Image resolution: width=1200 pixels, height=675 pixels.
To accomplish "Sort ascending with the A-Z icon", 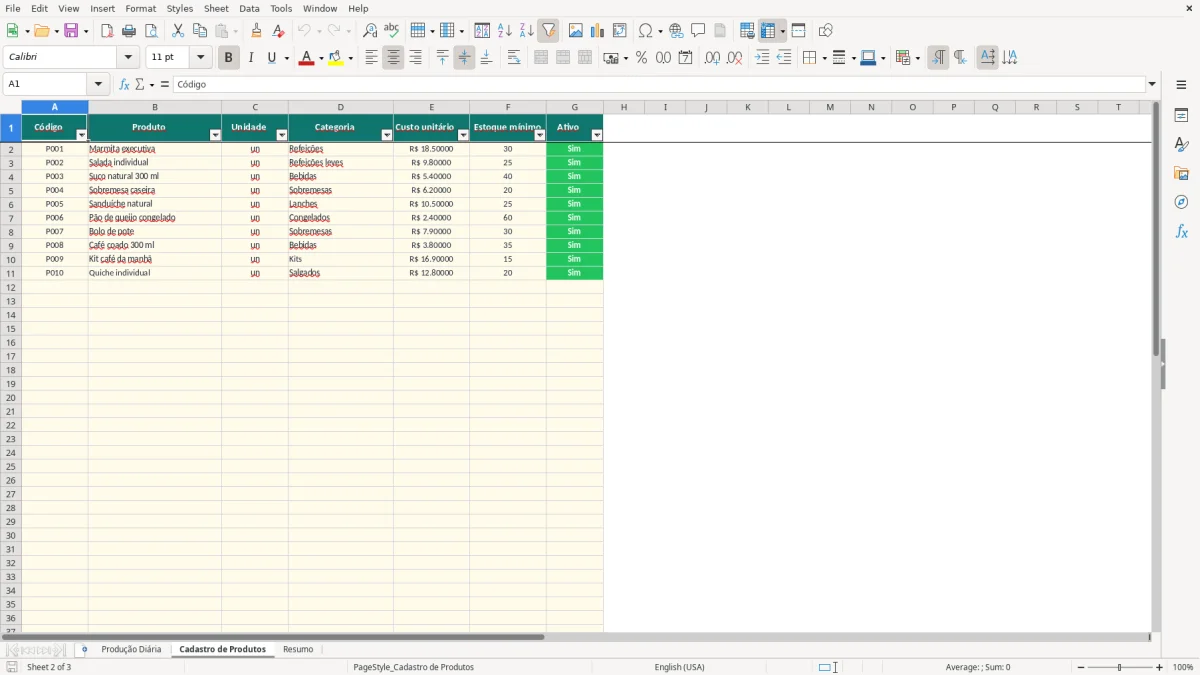I will [505, 31].
